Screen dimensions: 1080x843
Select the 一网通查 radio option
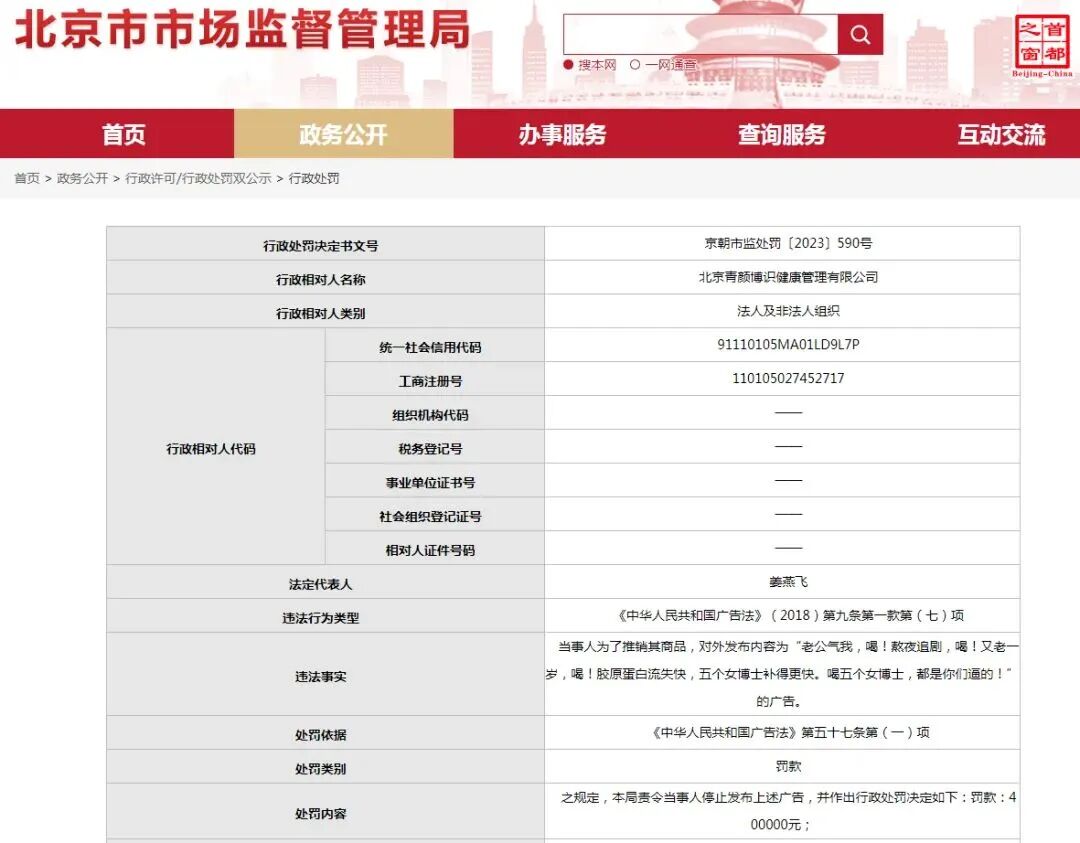pos(635,65)
